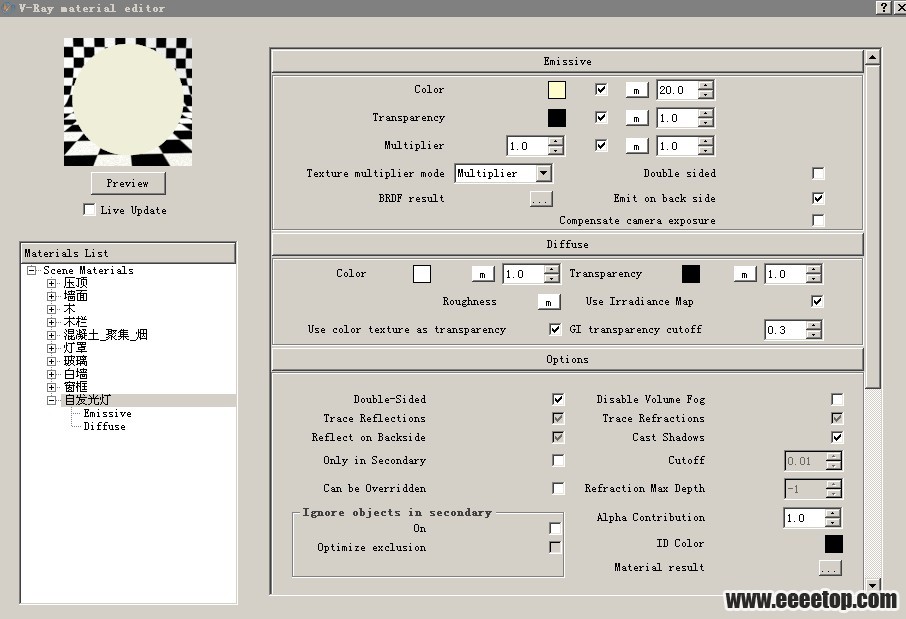The height and width of the screenshot is (619, 906).
Task: Open the BRDF result browse button
Action: [541, 199]
